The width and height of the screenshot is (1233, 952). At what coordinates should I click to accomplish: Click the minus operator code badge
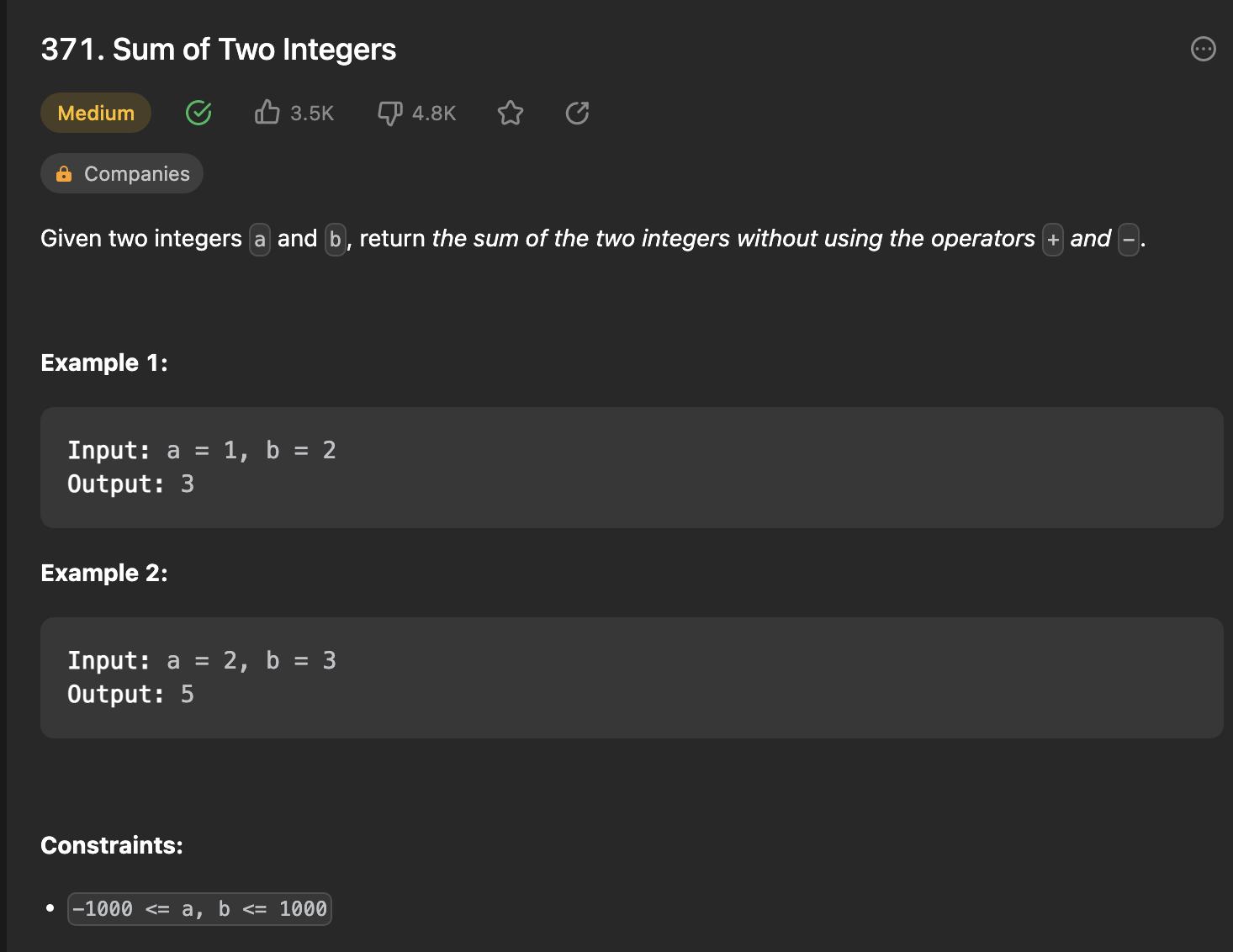point(1129,240)
